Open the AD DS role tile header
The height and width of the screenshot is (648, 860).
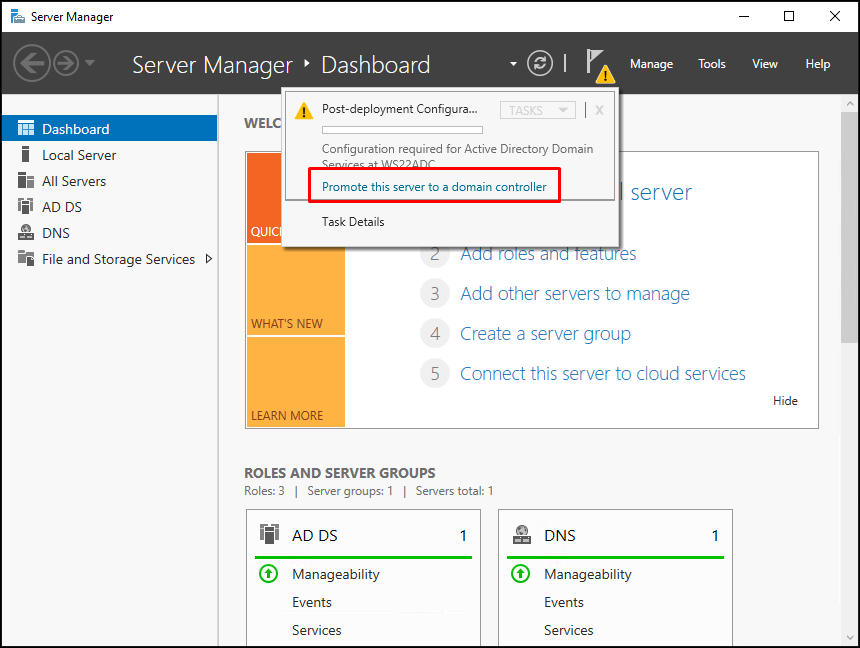click(363, 535)
